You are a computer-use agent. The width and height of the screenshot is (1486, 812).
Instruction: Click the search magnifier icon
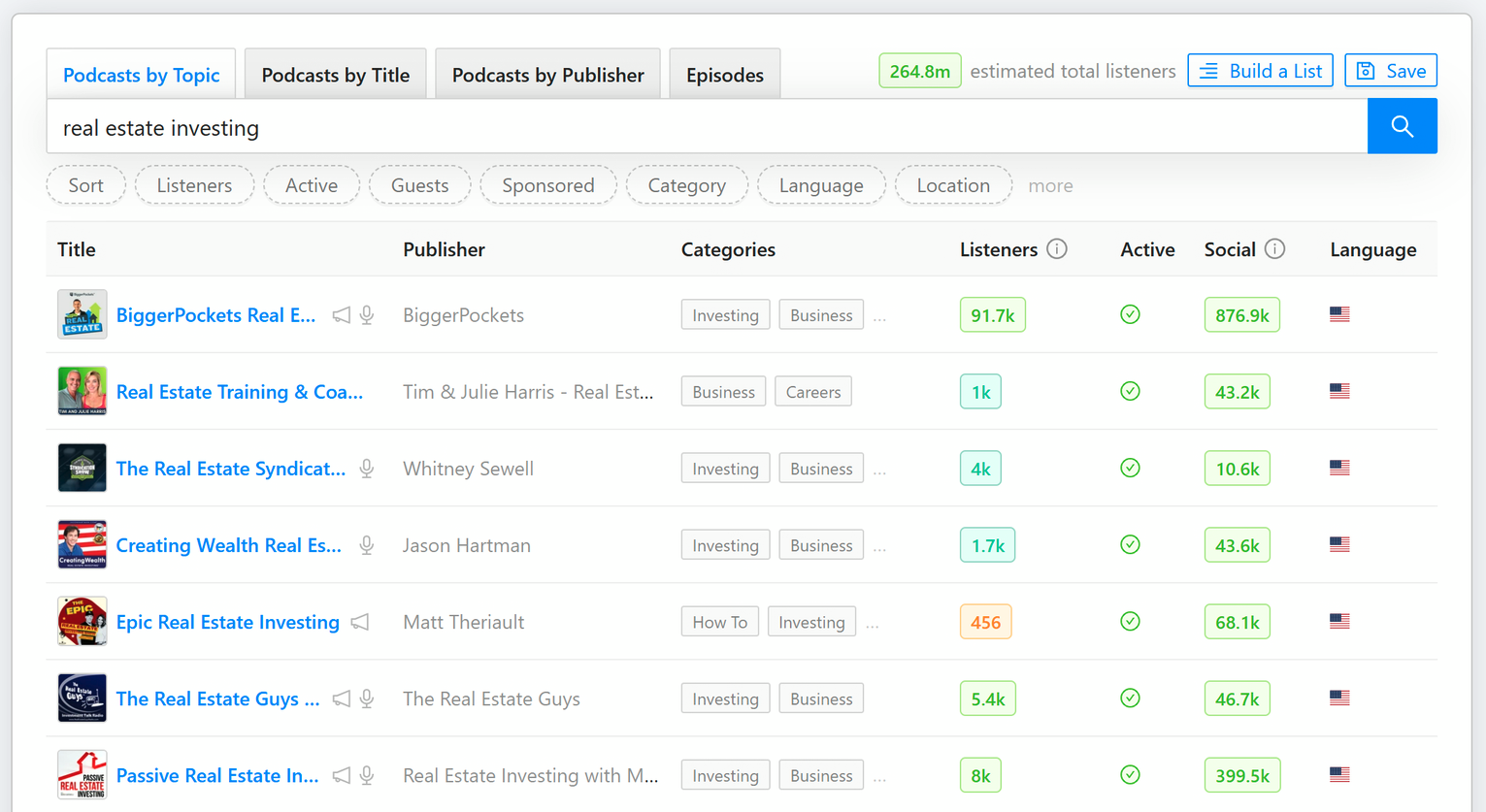(x=1402, y=126)
